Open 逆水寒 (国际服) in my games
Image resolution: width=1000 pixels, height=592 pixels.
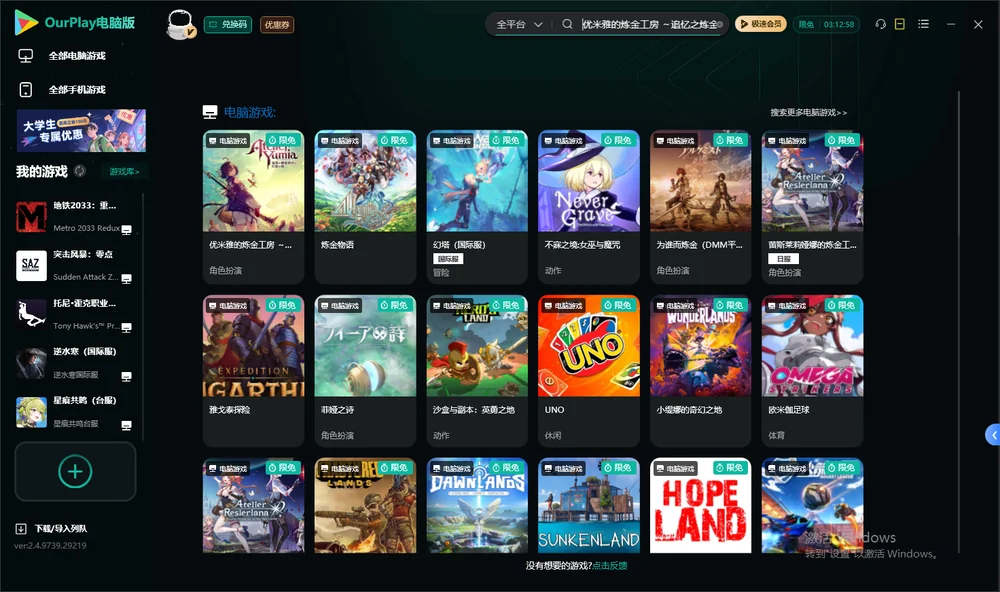75,363
